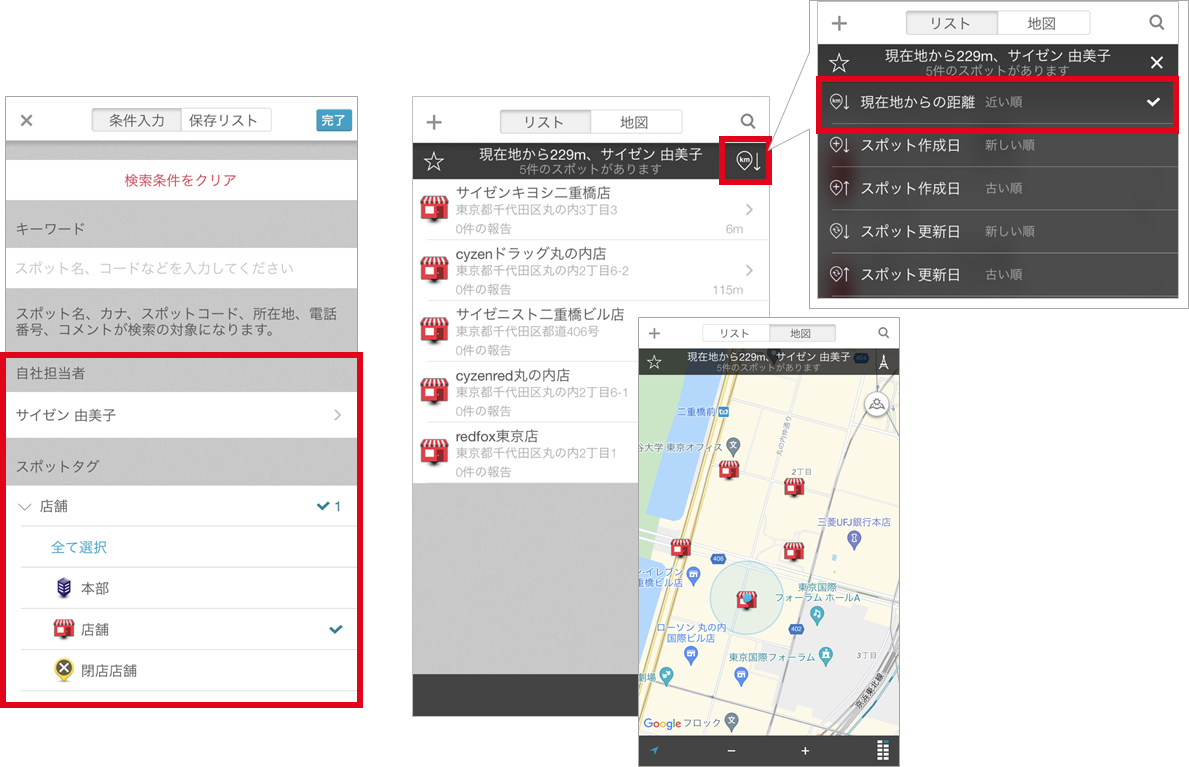Tap the current location arrow on map toolbar

pyautogui.click(x=654, y=750)
